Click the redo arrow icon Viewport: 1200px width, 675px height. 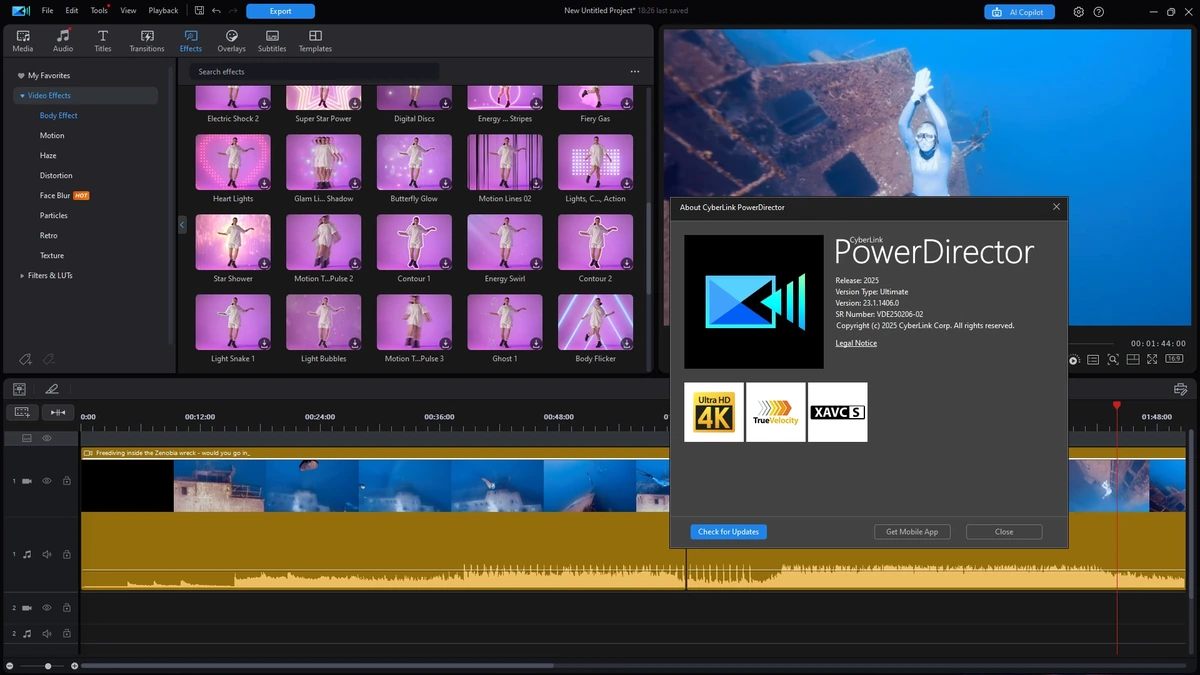point(232,11)
